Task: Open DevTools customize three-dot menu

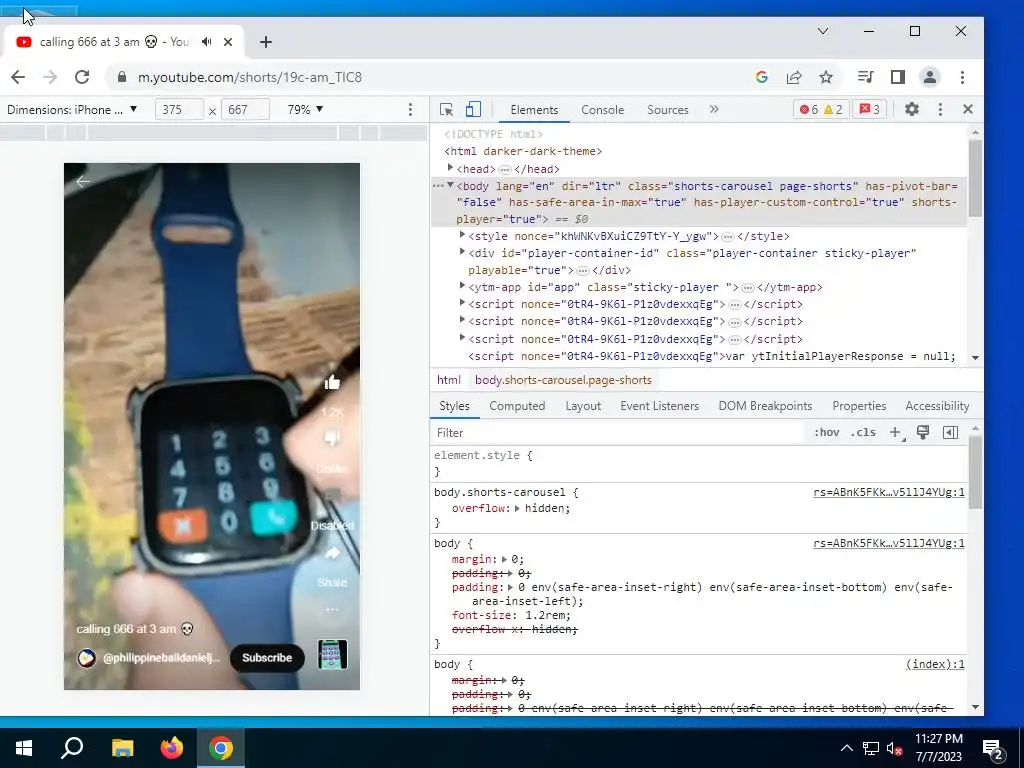Action: tap(940, 110)
